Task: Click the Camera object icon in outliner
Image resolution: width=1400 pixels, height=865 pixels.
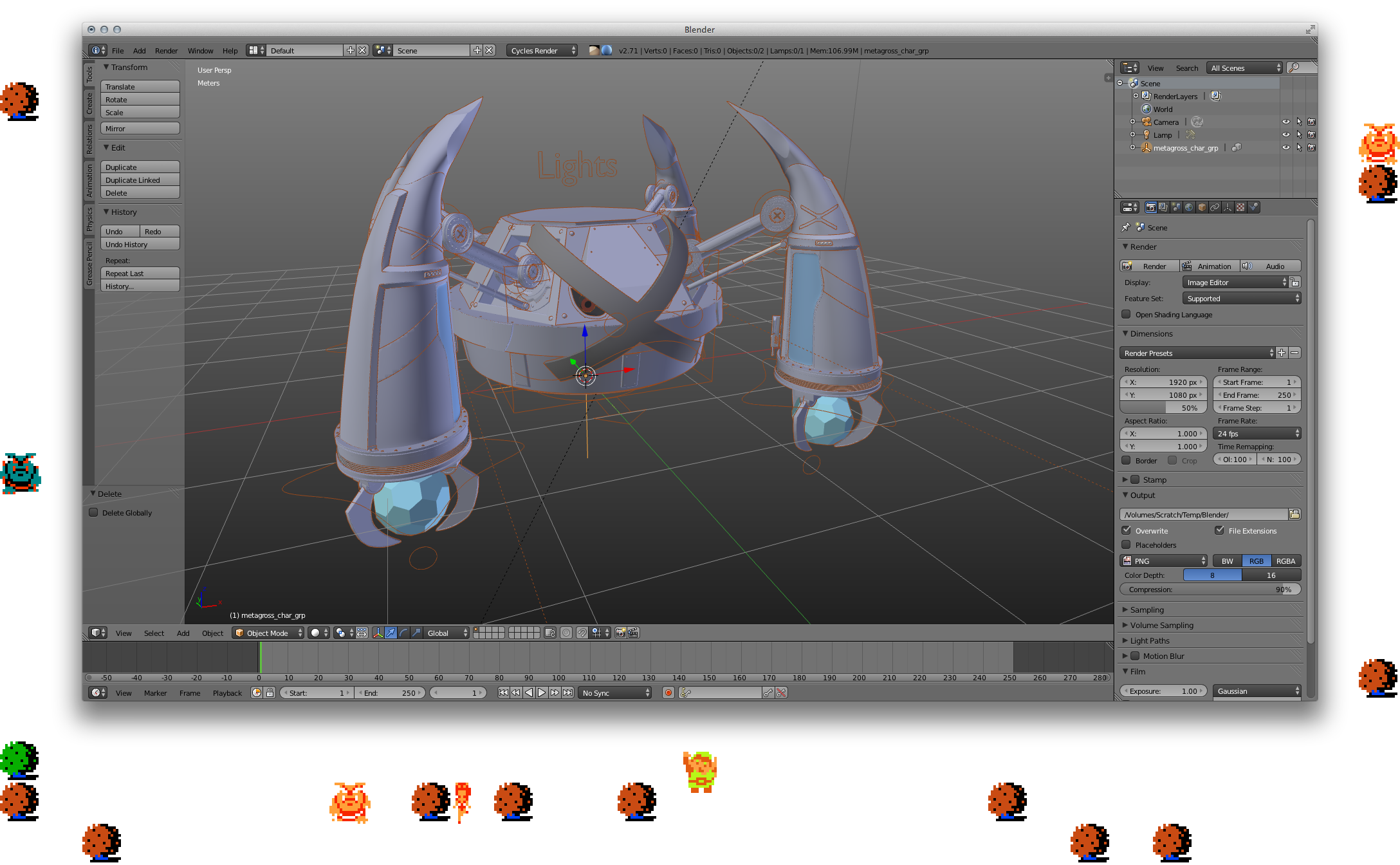Action: tap(1147, 122)
